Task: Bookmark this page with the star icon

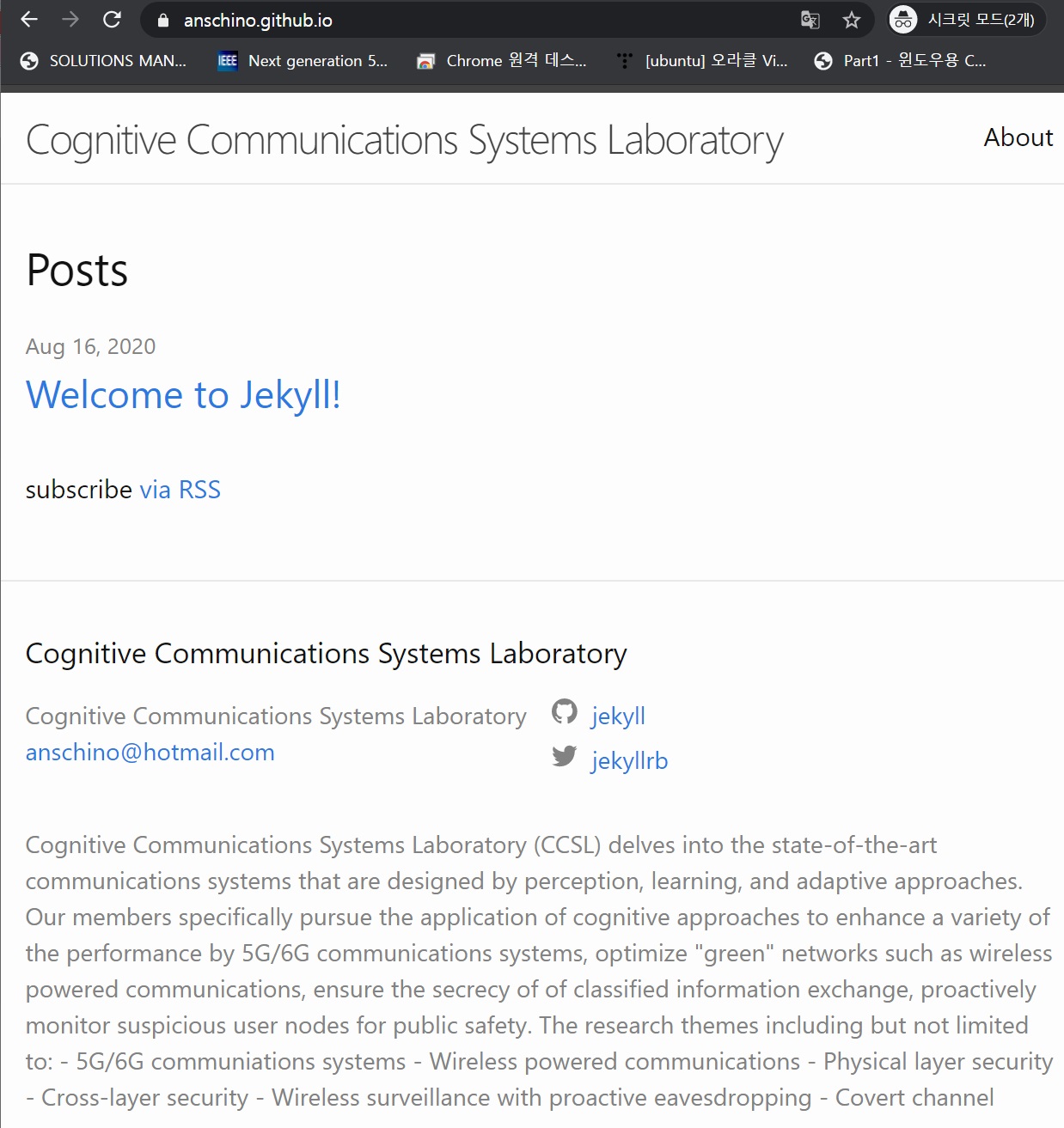Action: click(852, 20)
